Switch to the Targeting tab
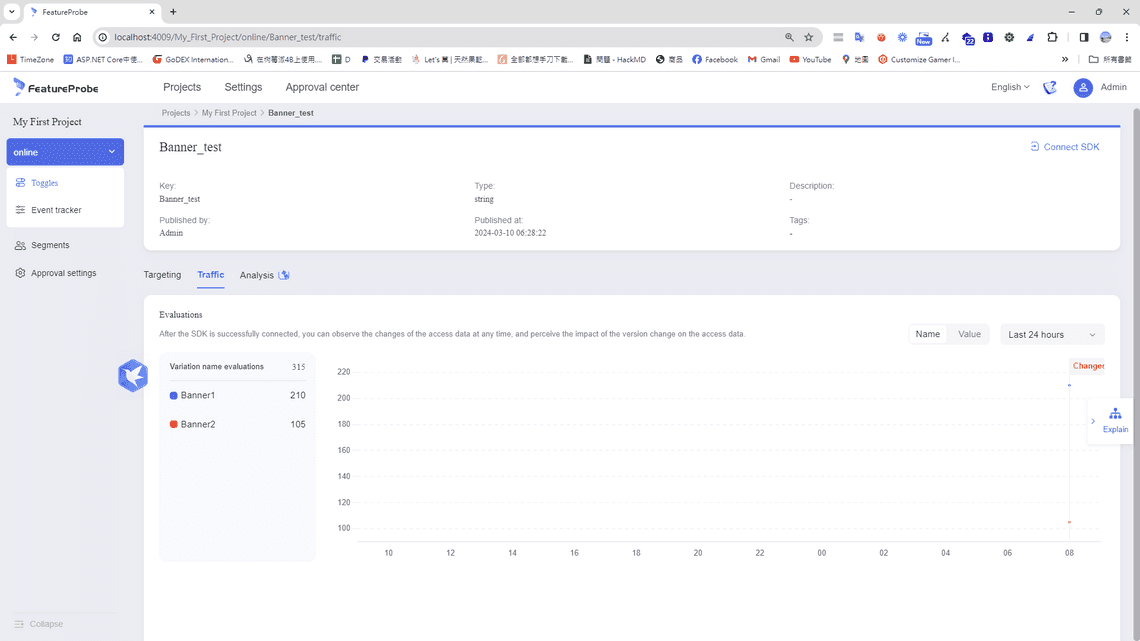Viewport: 1140px width, 641px height. pos(162,275)
